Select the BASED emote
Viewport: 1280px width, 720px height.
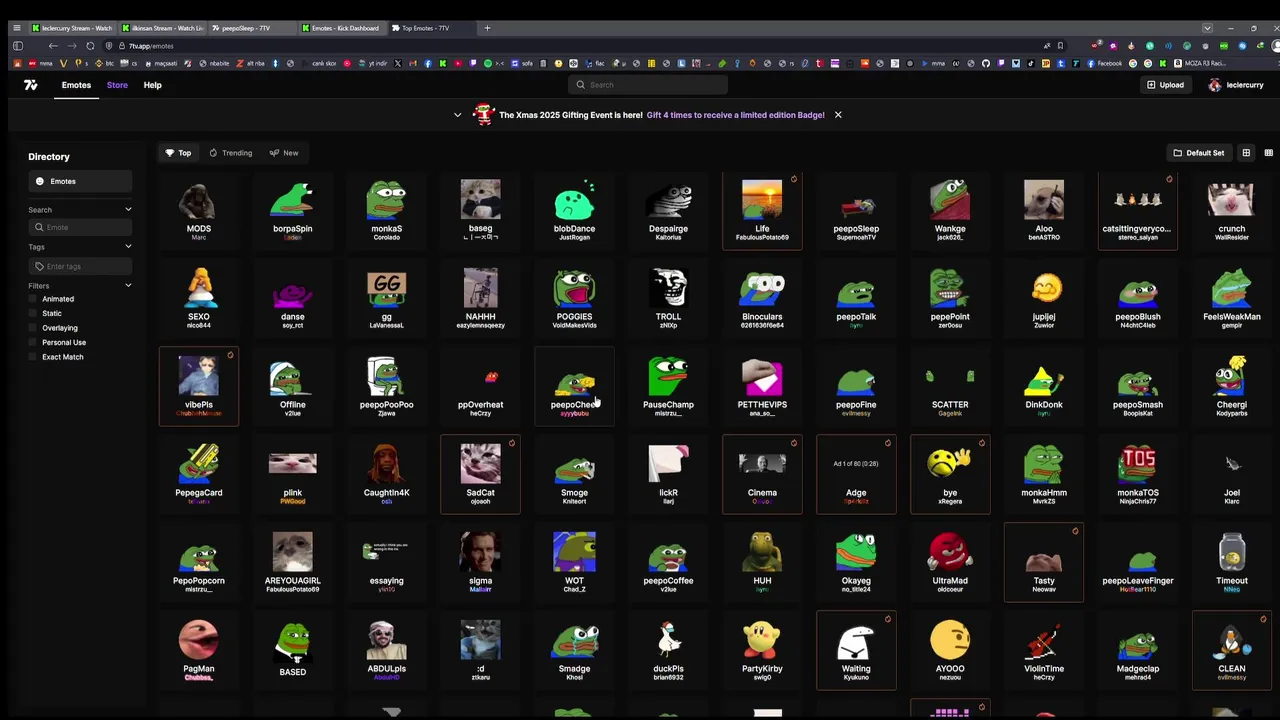click(293, 650)
